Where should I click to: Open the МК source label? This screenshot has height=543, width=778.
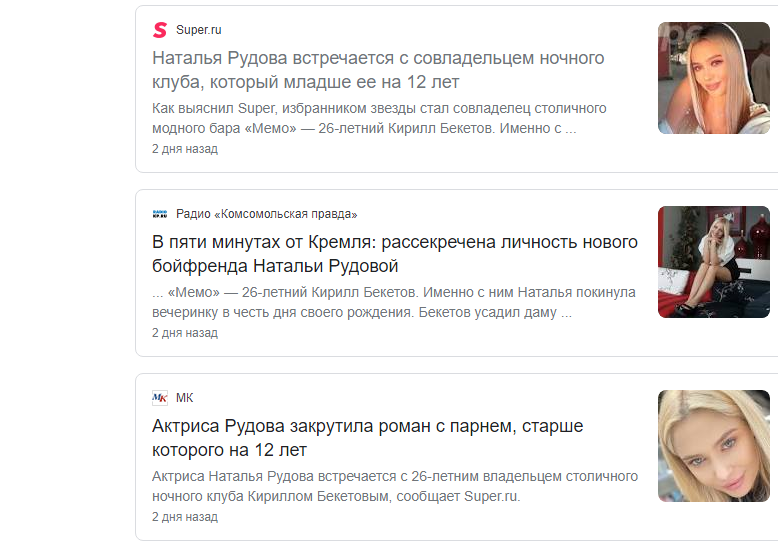tap(185, 398)
